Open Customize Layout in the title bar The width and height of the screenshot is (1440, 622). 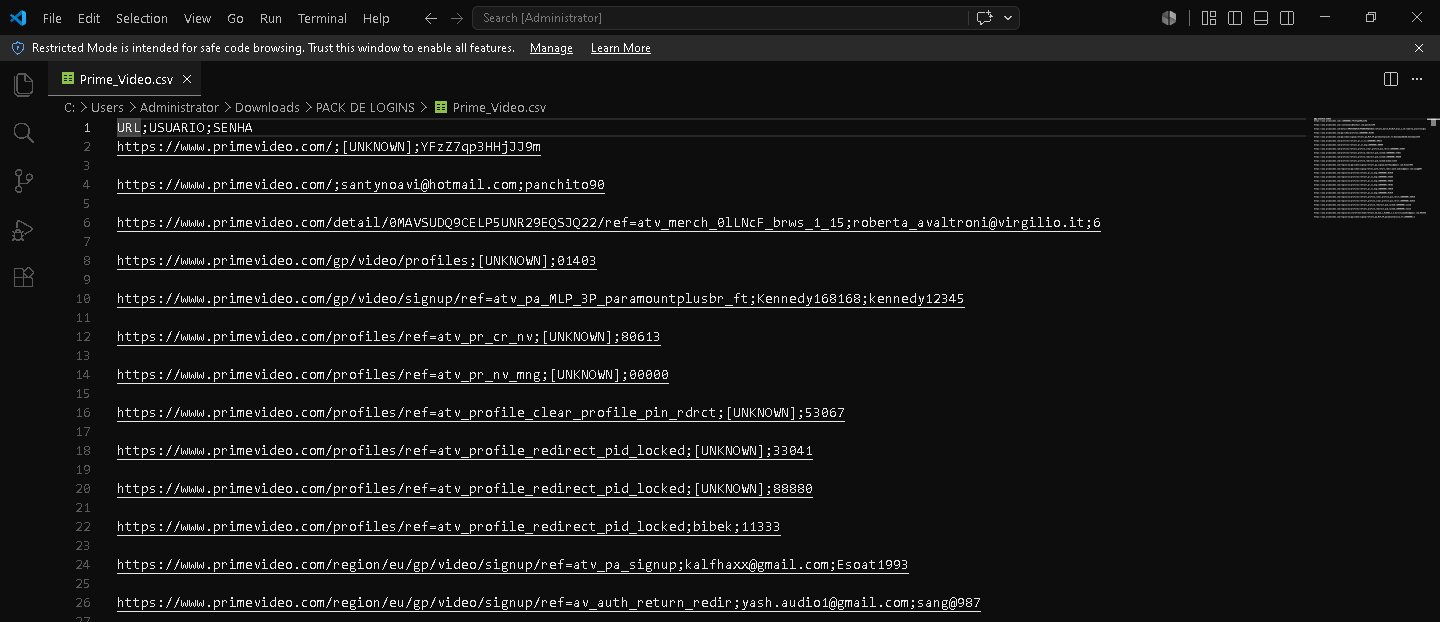(x=1209, y=18)
